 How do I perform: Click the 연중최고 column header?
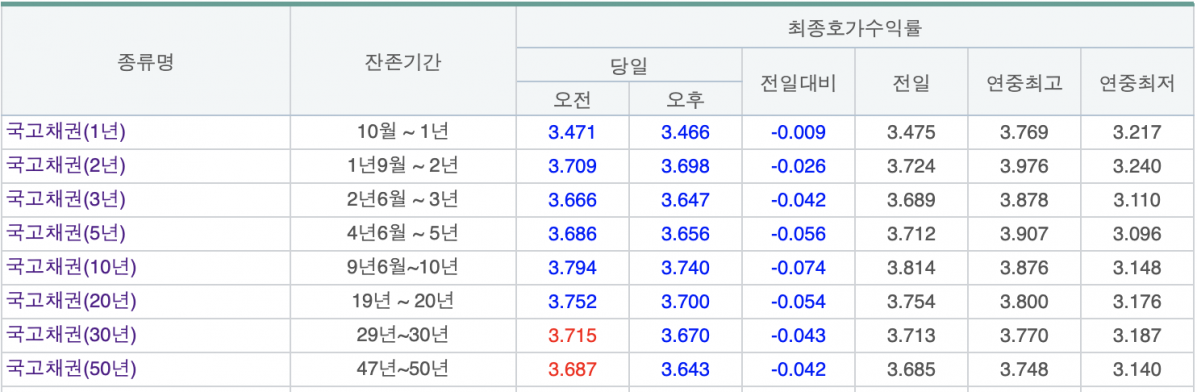(x=1024, y=83)
